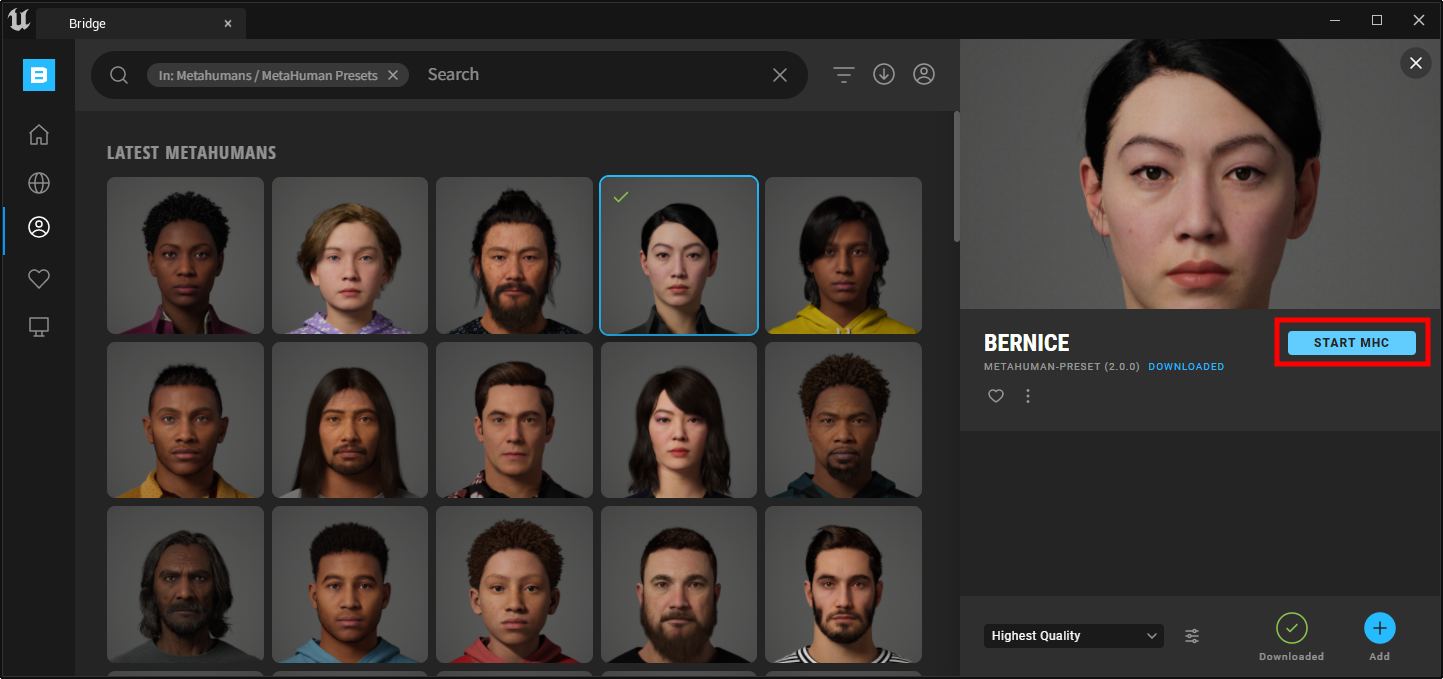Viewport: 1443px width, 679px height.
Task: Select the man with the mustard collar
Action: (186, 420)
